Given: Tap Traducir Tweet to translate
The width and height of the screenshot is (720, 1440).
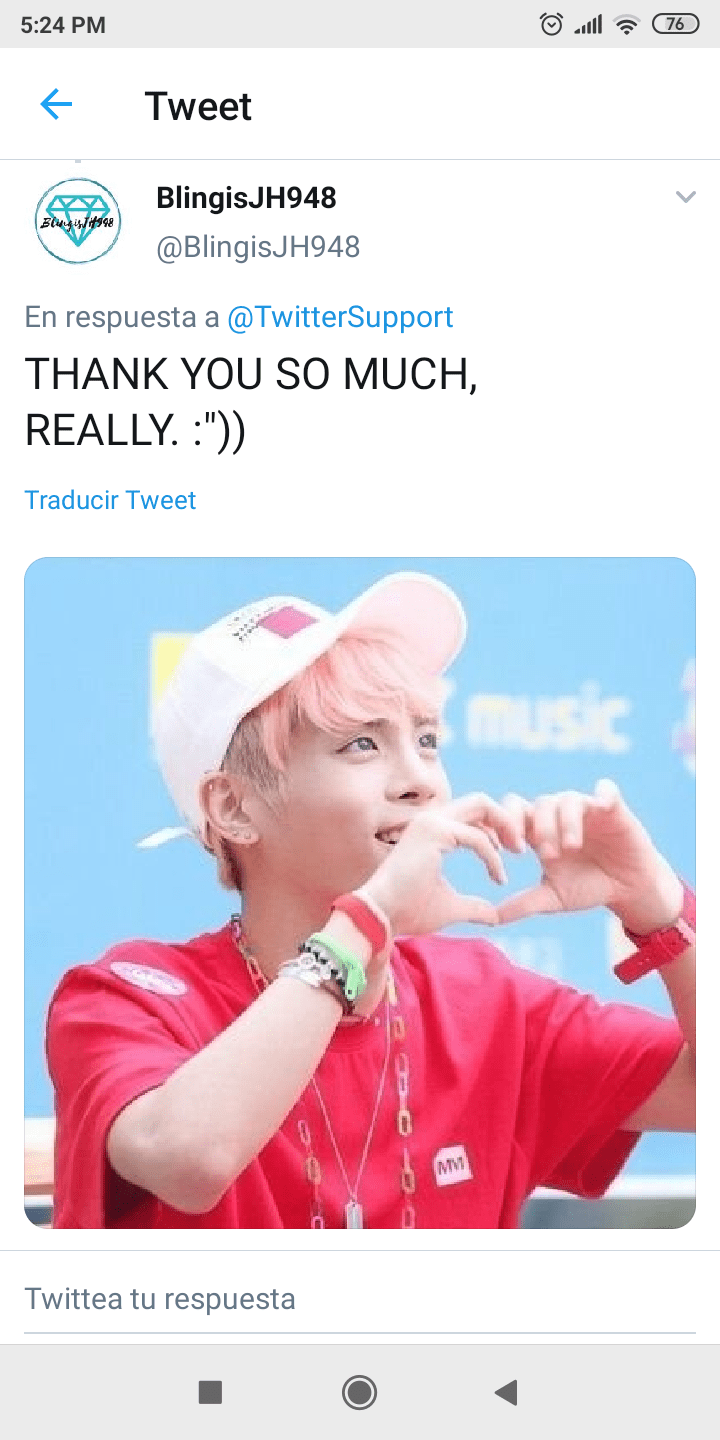Looking at the screenshot, I should pos(110,500).
